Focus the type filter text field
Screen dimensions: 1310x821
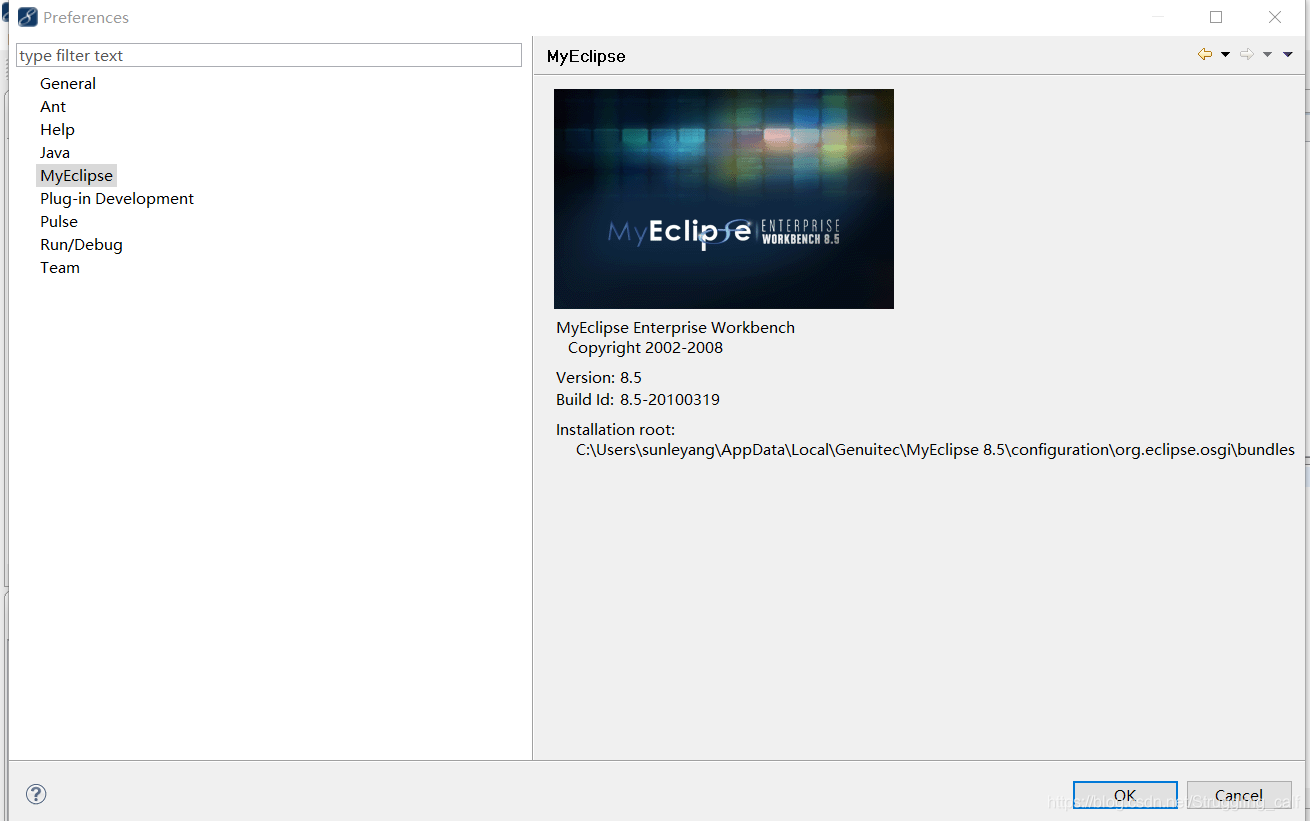click(x=269, y=55)
